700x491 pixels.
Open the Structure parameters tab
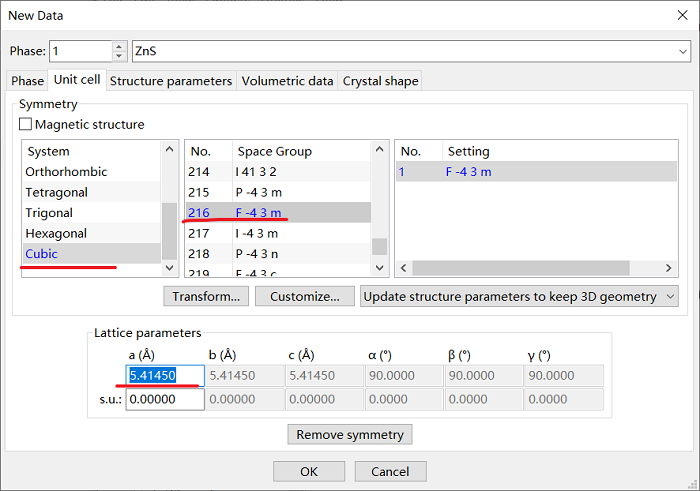(171, 81)
